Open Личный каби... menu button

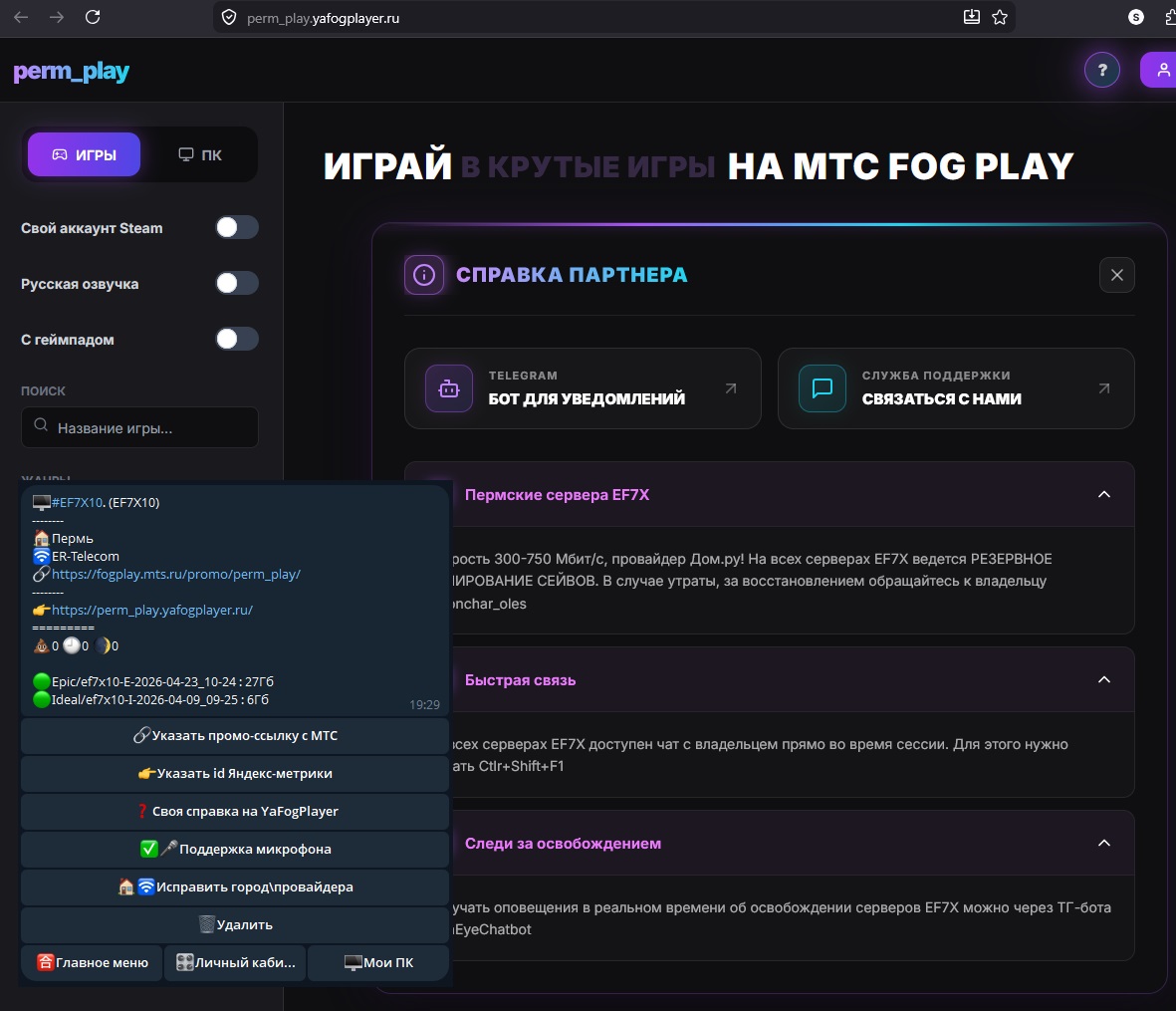coord(236,962)
